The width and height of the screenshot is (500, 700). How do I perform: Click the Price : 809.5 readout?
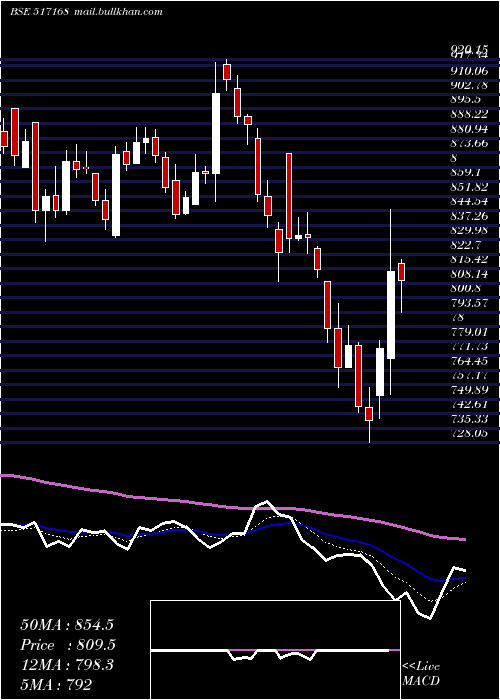point(68,645)
